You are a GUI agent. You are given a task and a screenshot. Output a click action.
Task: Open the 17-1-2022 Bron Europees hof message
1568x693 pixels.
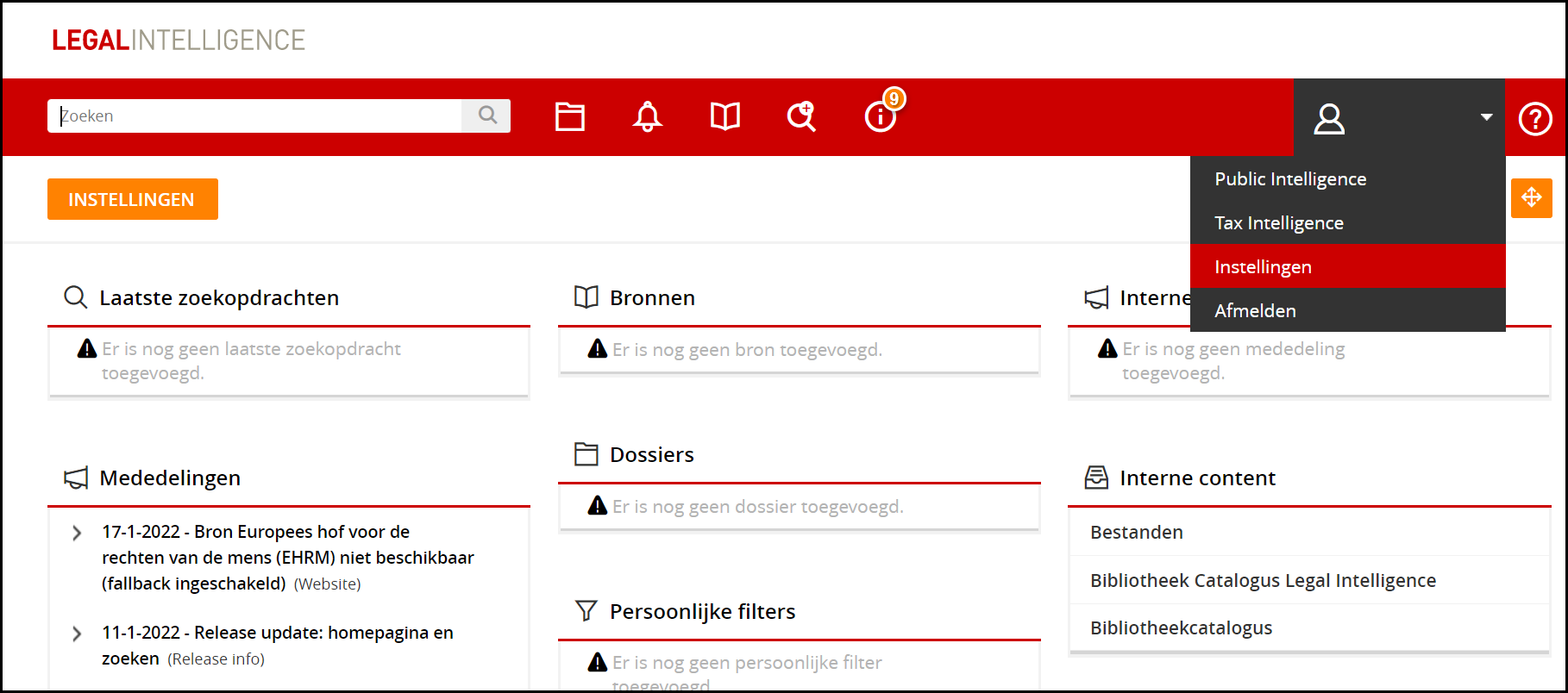[288, 558]
